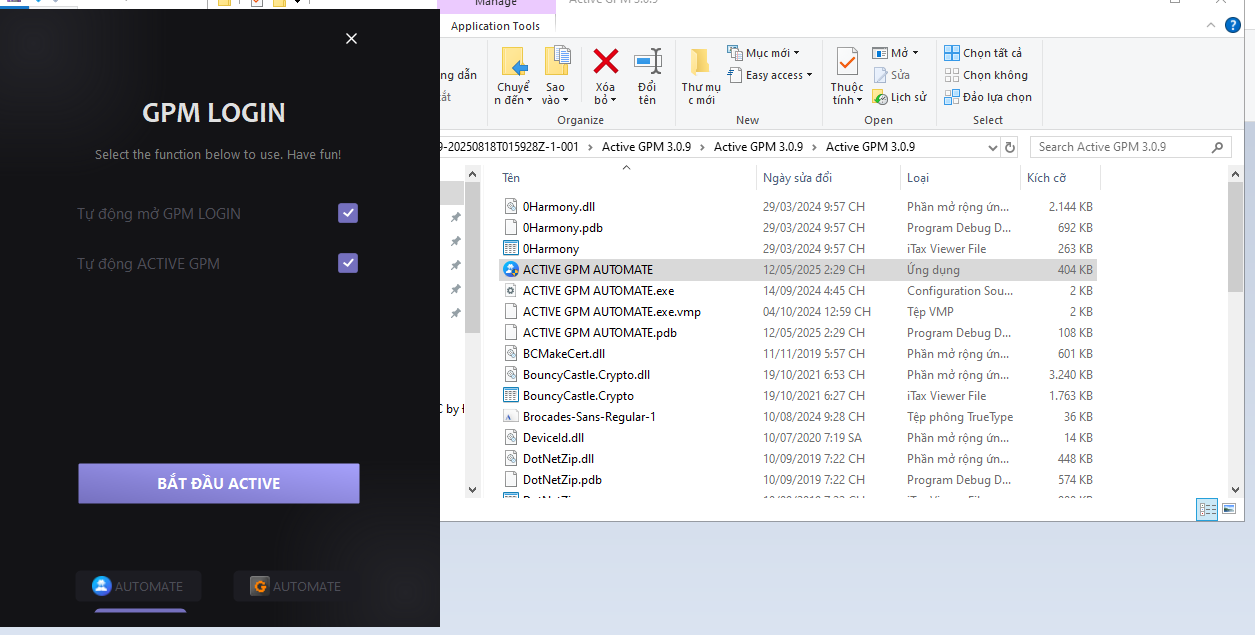Click the orange G AUTOMATE button in GPM

point(296,586)
